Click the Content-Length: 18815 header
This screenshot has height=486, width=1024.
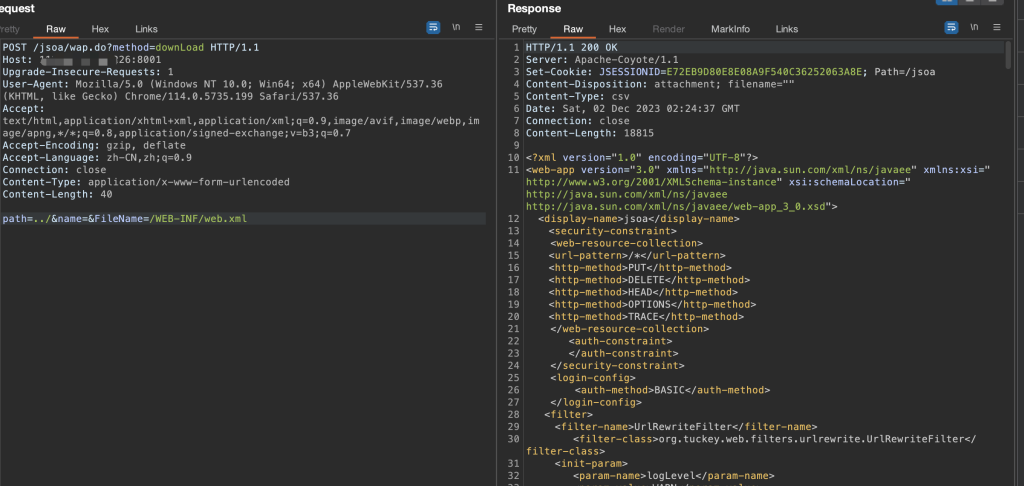[590, 133]
